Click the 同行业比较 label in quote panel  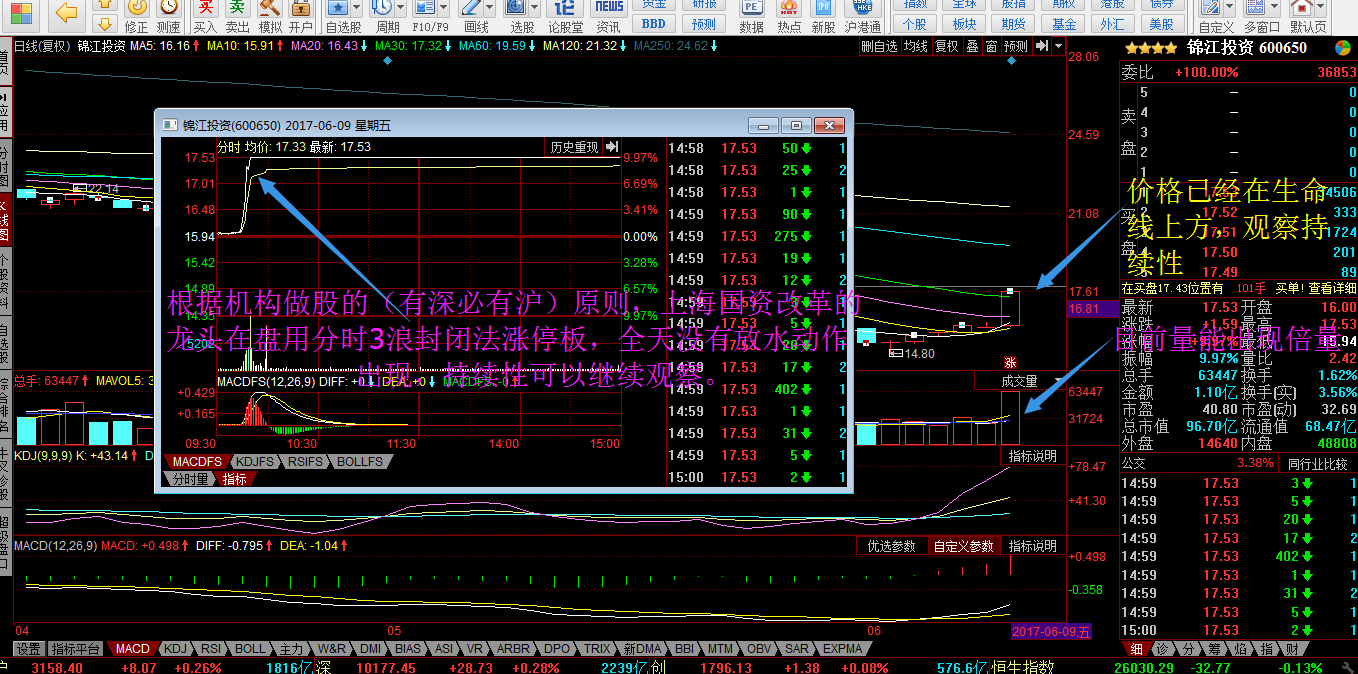[x=1316, y=463]
